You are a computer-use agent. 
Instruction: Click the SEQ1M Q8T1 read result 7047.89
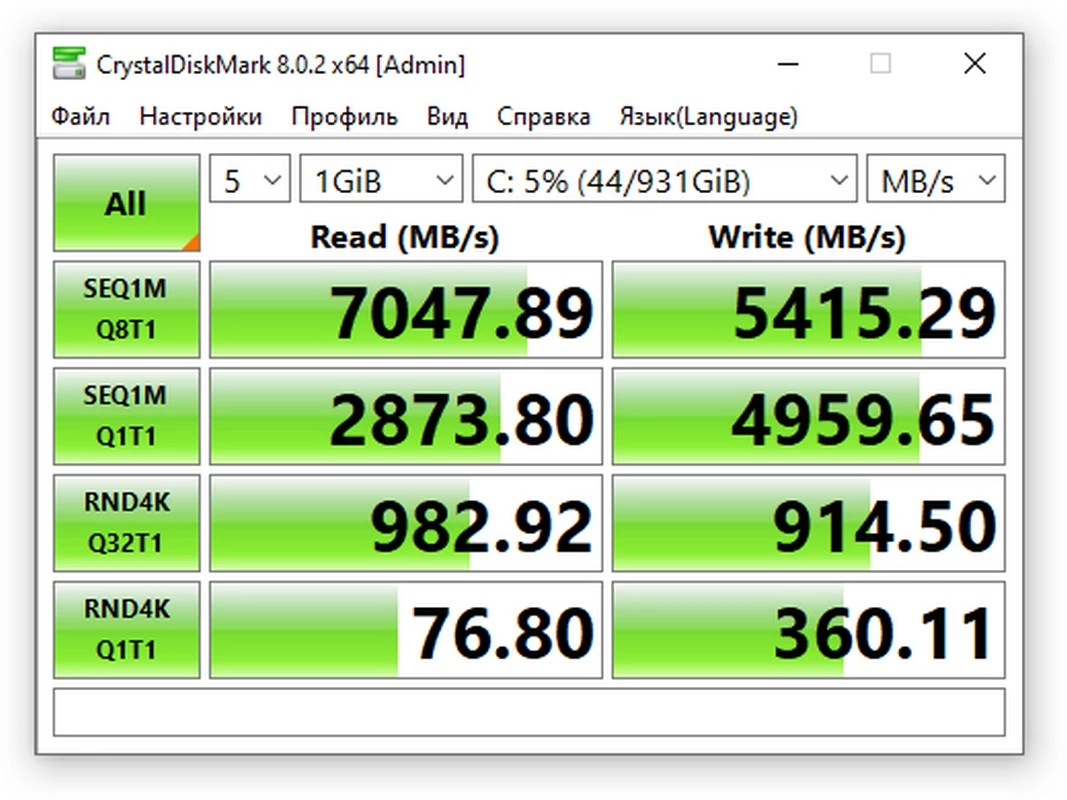pyautogui.click(x=406, y=310)
